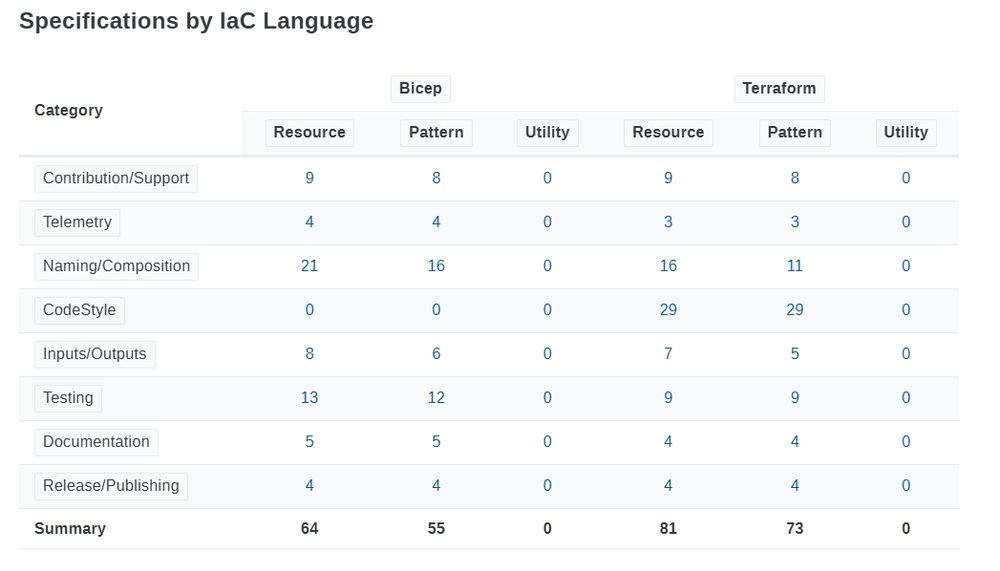This screenshot has width=1000, height=571.
Task: Click Terraform Pattern count 4 in Release/Publishing row
Action: 795,487
